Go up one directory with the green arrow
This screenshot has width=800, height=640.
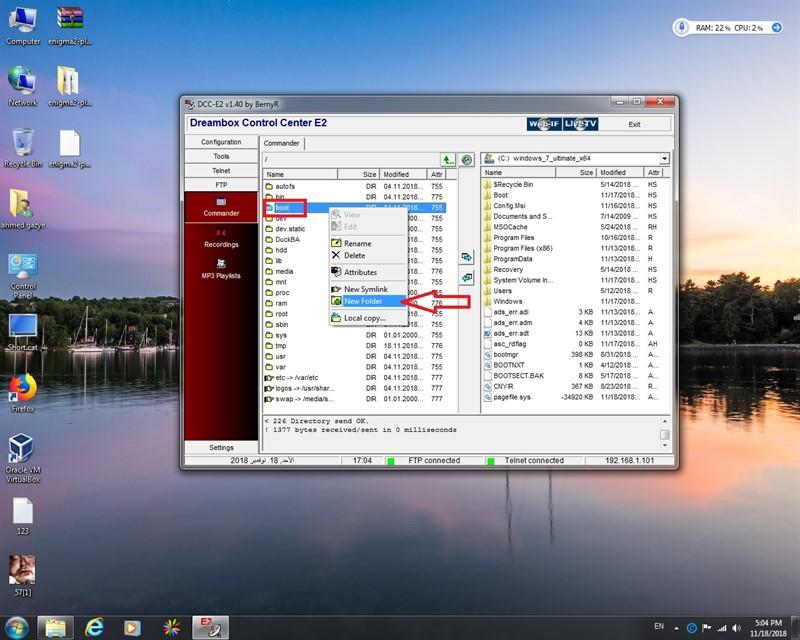pos(447,160)
